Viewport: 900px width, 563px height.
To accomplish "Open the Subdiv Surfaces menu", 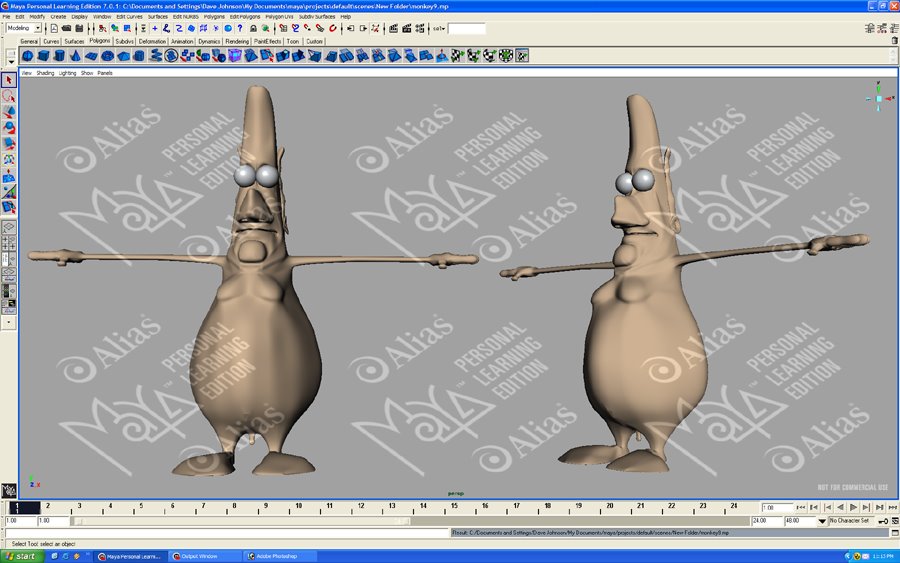I will (x=317, y=17).
